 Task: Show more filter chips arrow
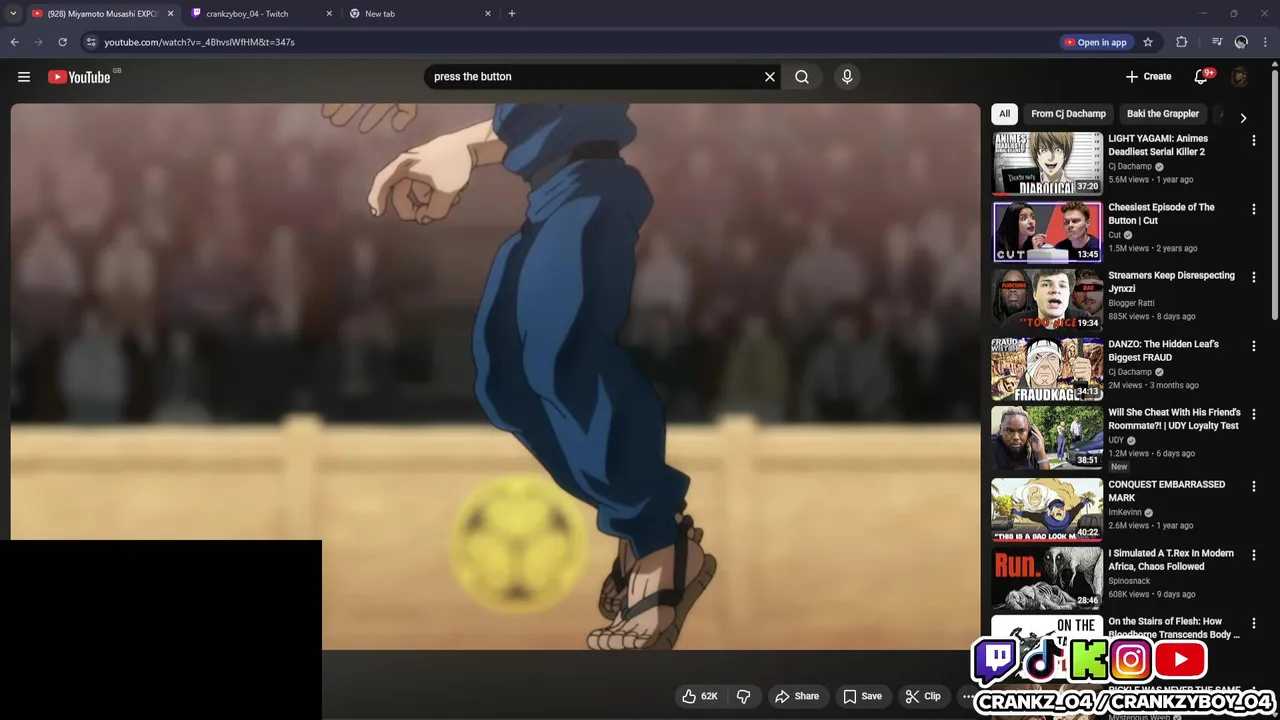[x=1243, y=118]
